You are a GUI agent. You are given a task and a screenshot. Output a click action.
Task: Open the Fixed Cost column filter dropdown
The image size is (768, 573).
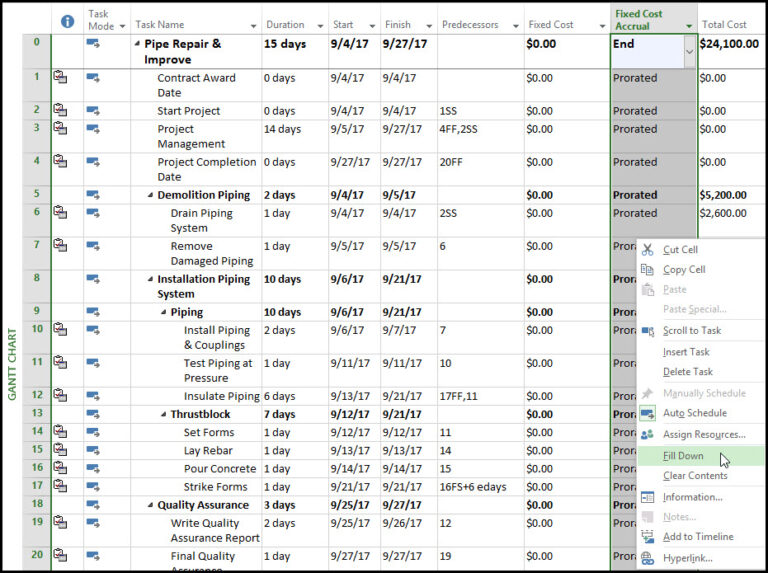click(602, 26)
